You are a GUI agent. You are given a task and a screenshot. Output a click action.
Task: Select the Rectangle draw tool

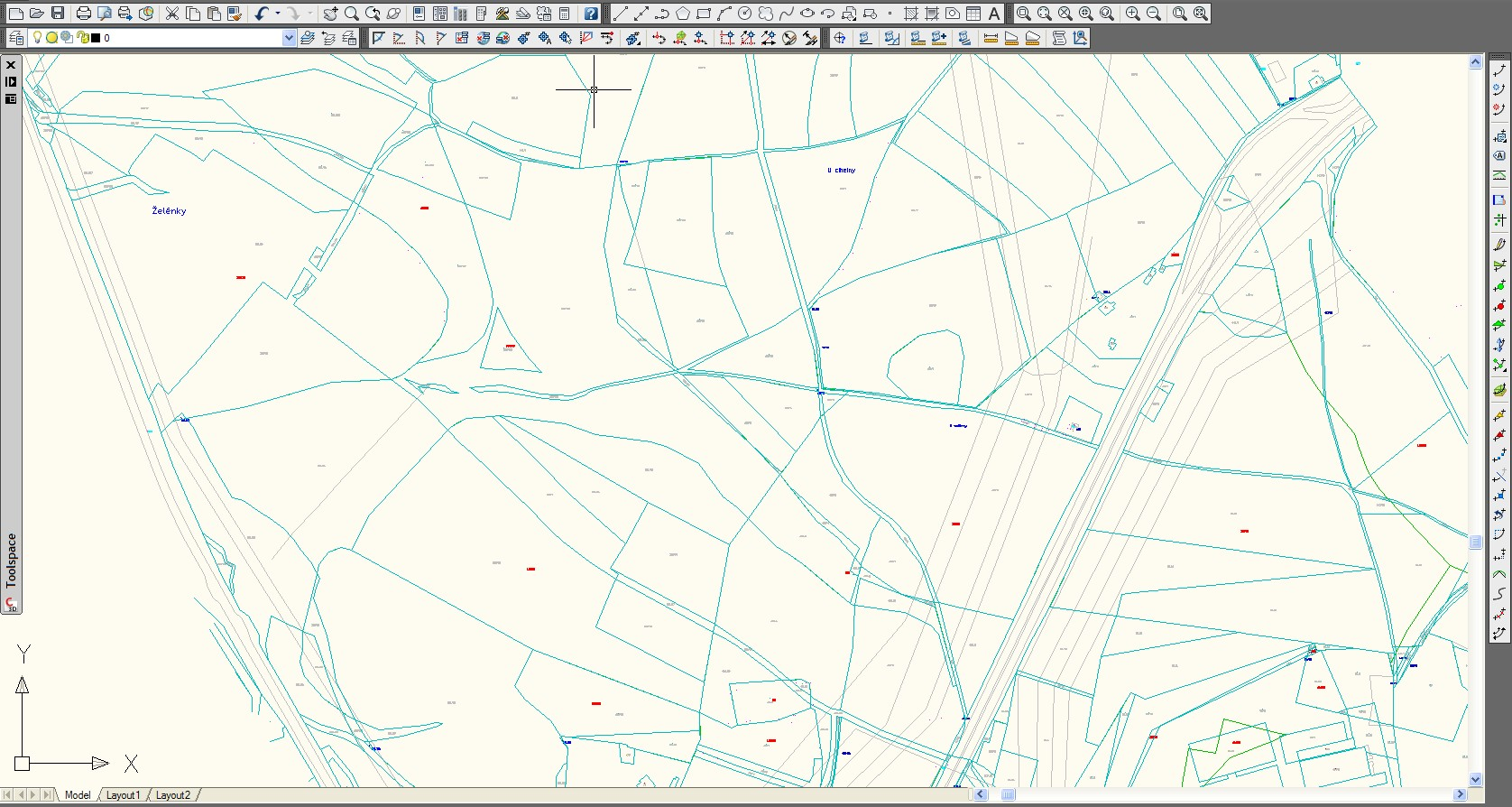click(704, 14)
